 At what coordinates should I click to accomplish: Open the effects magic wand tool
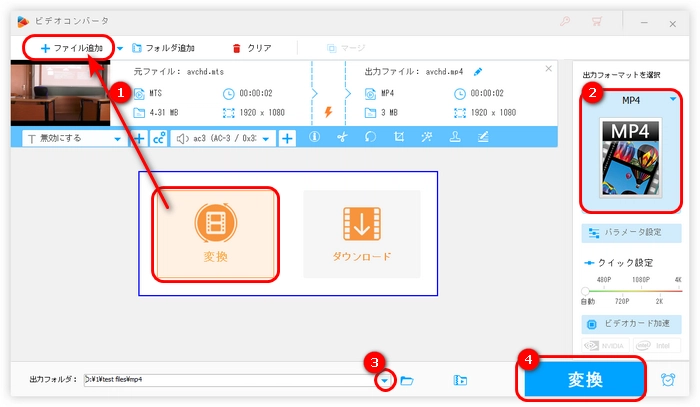(x=427, y=138)
